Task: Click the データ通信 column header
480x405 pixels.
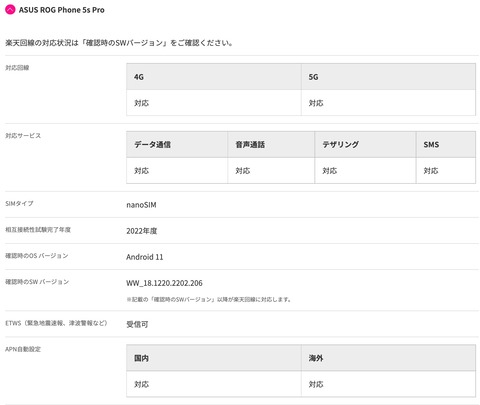Action: 177,144
